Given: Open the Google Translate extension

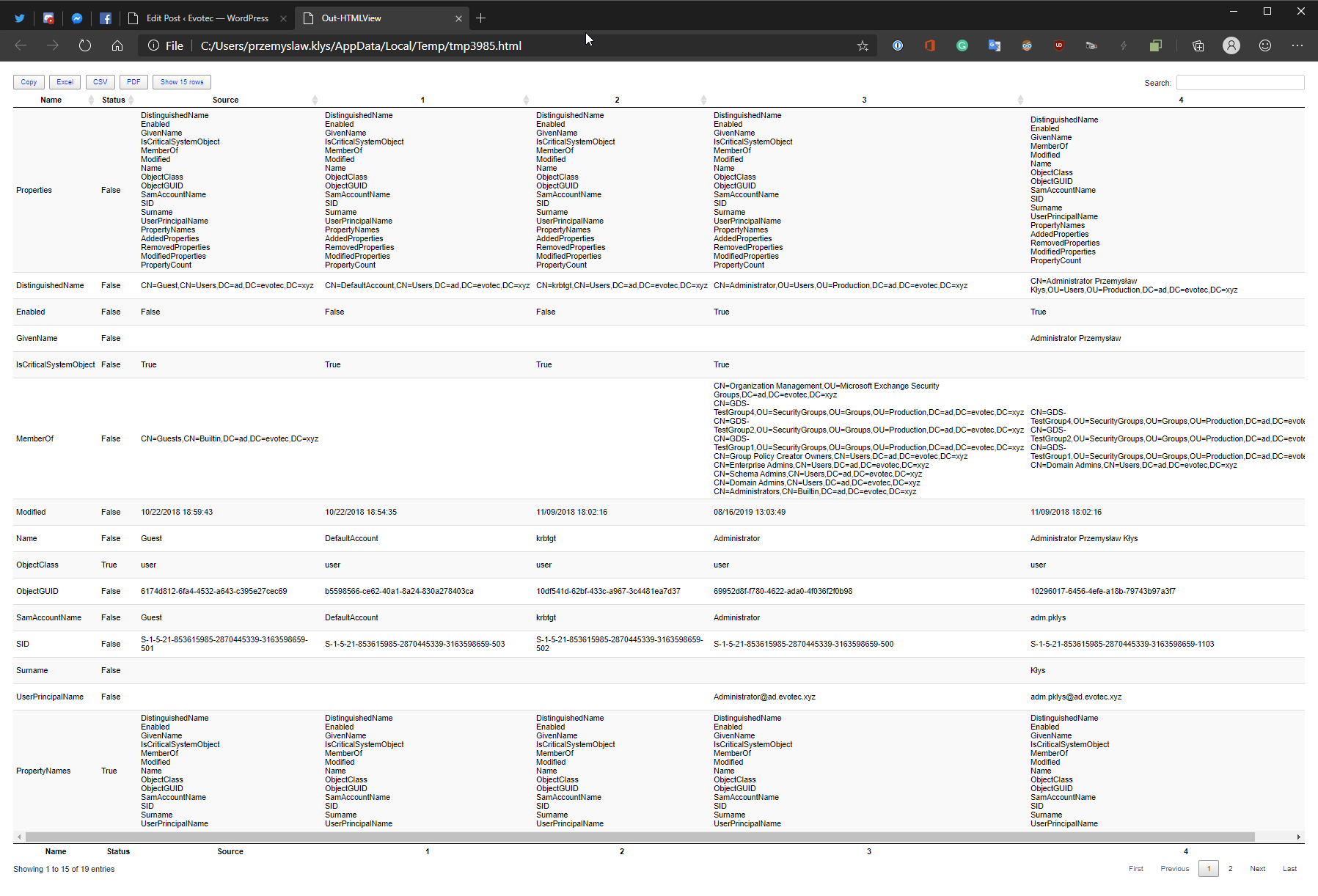Looking at the screenshot, I should click(995, 45).
